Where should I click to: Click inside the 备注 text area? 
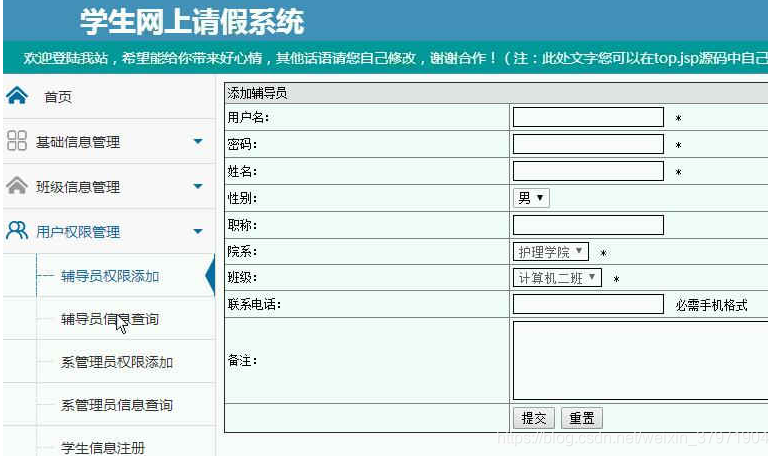(641, 360)
